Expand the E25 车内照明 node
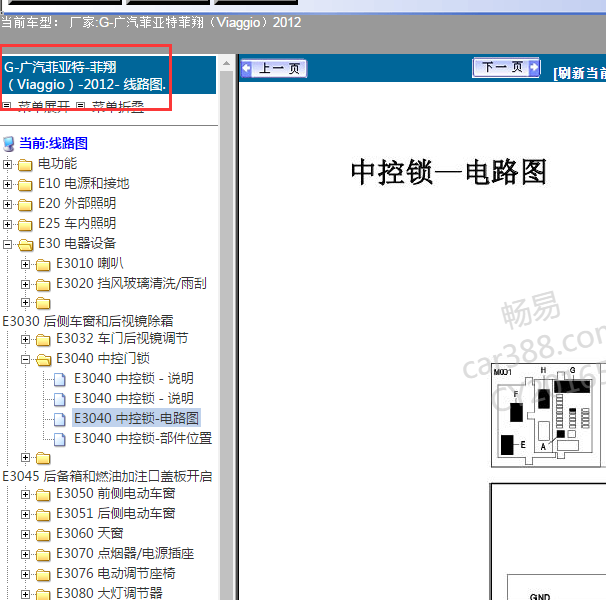 point(7,224)
